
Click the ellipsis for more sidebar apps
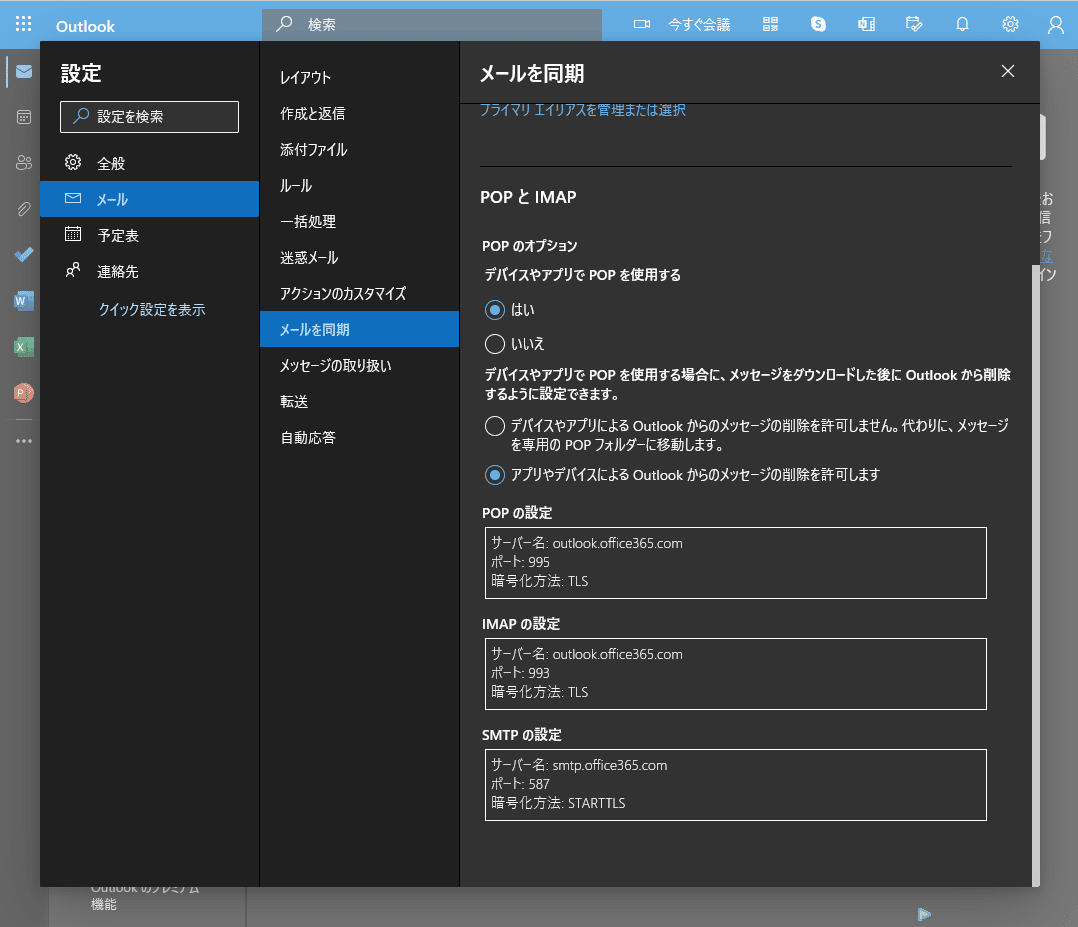23,440
